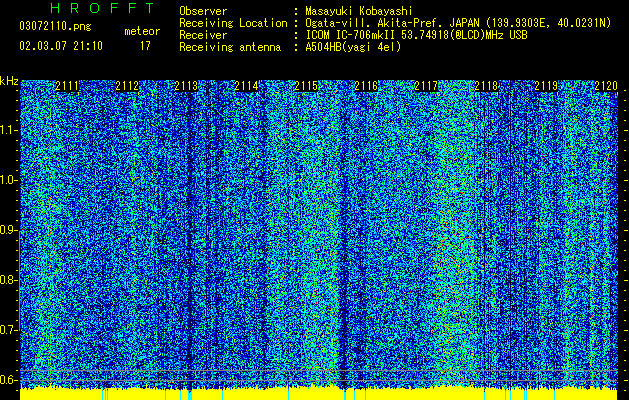Screen dimensions: 629x400
Task: Click the 2120 time marker
Action: [x=606, y=85]
